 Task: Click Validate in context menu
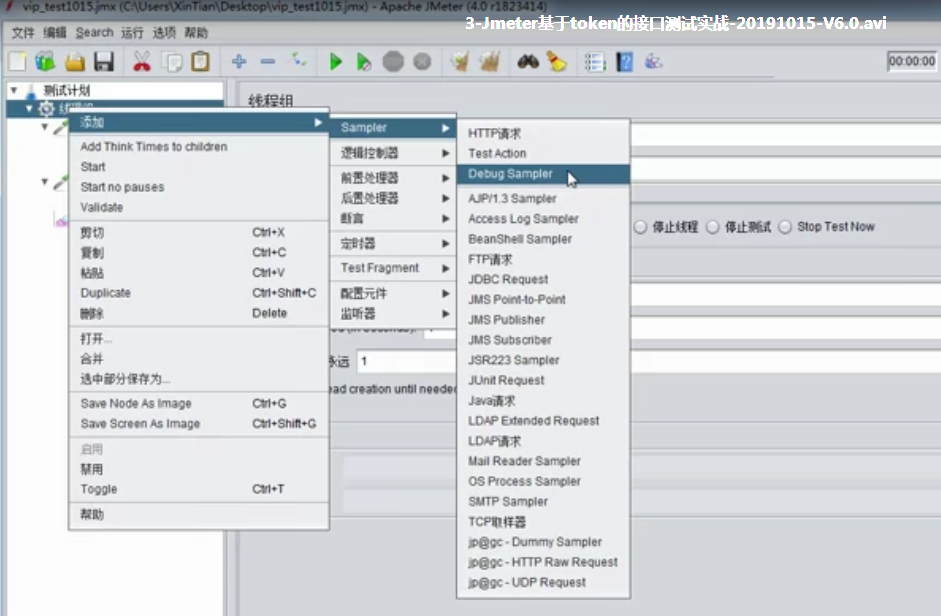point(199,207)
